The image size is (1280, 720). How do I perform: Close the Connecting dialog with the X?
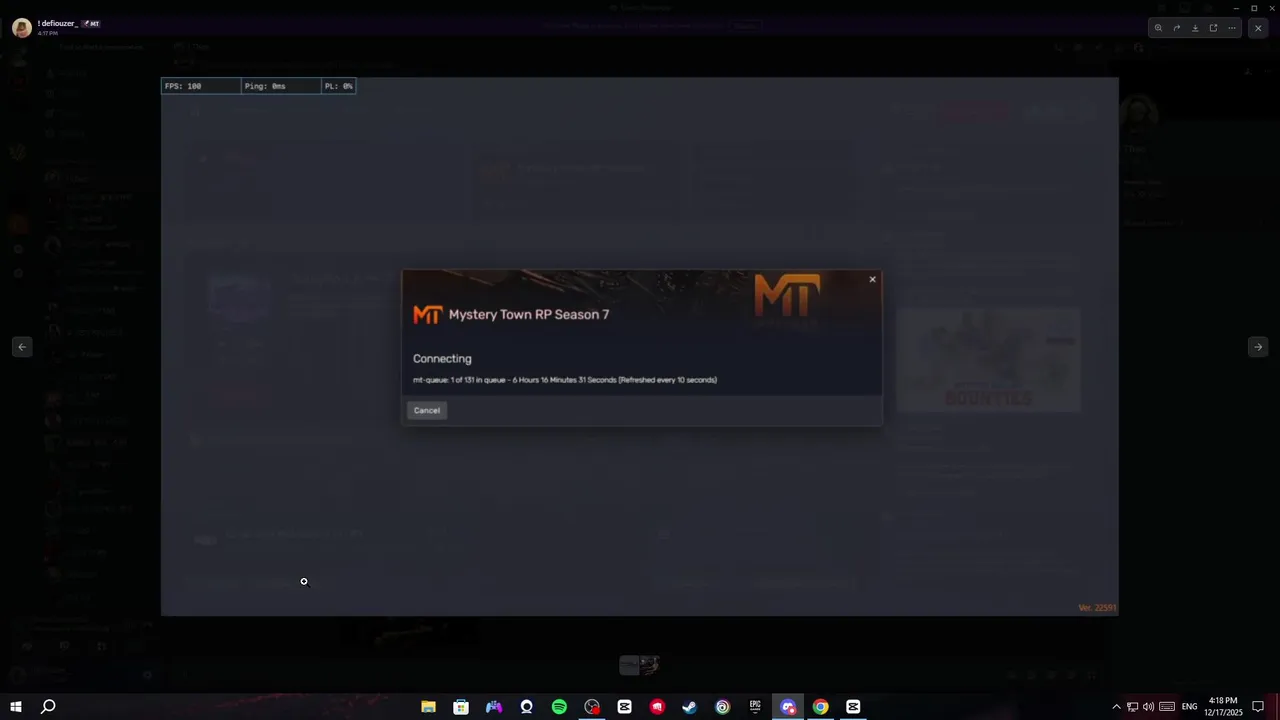(x=872, y=280)
